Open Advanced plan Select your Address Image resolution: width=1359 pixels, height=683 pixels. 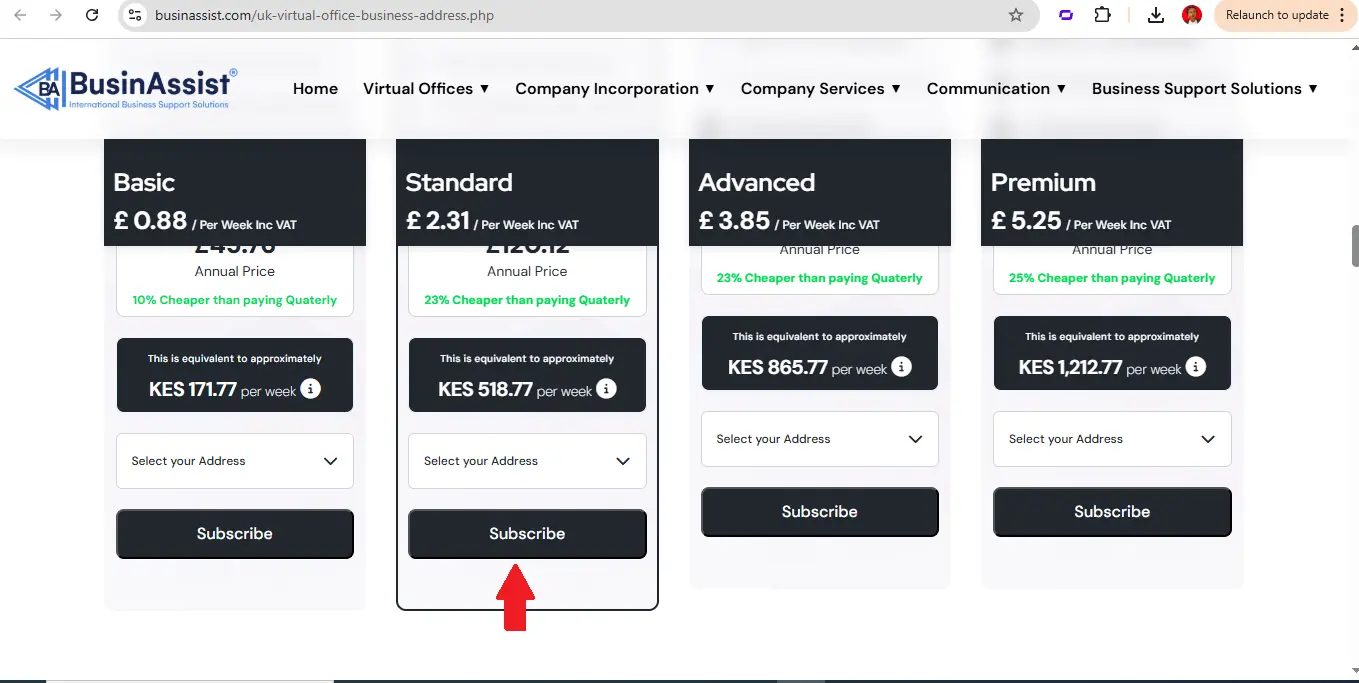coord(819,439)
